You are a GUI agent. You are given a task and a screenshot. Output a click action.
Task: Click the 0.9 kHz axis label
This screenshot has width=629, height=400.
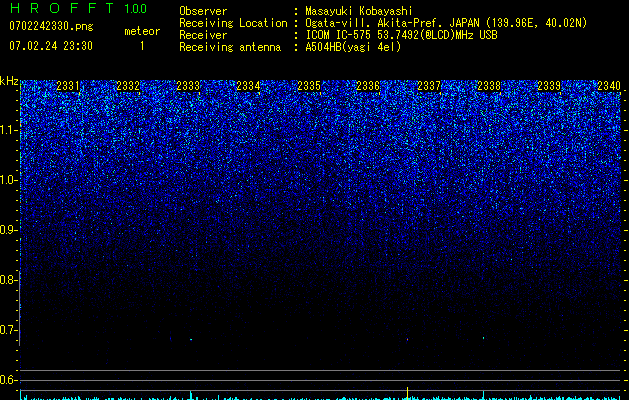[9, 230]
